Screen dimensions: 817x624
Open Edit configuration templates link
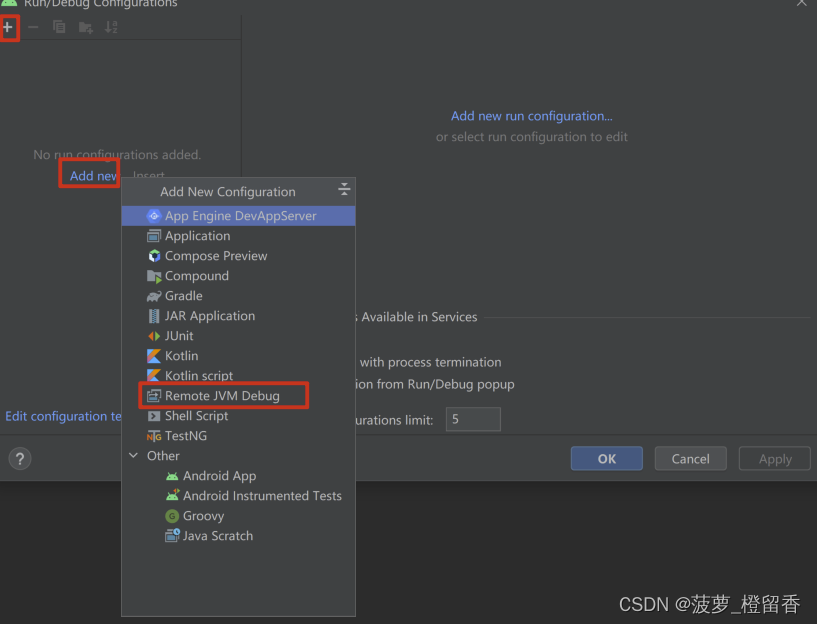point(63,416)
